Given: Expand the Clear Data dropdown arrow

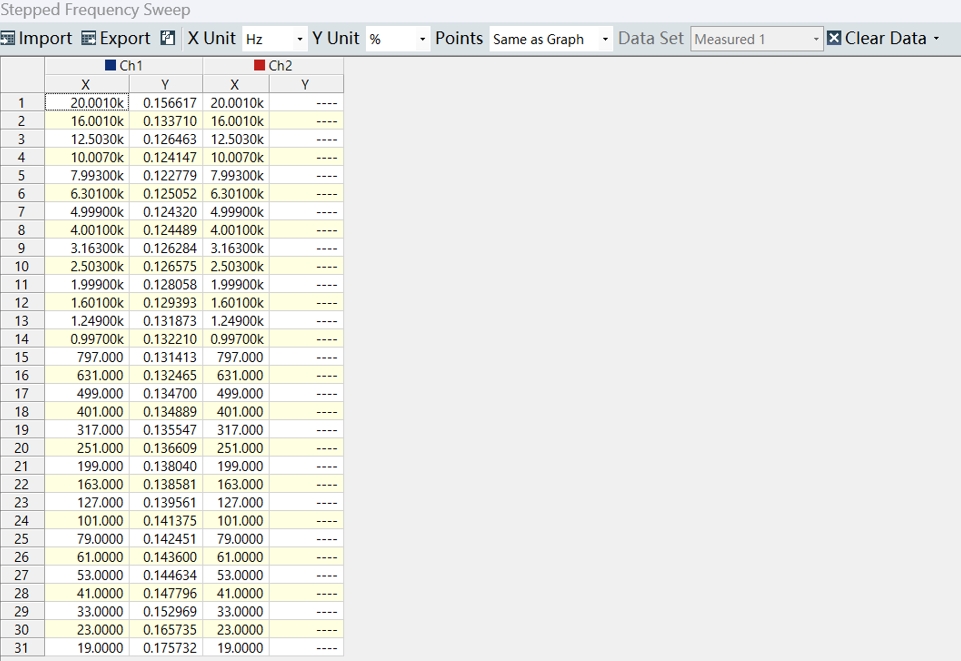Looking at the screenshot, I should [x=936, y=39].
